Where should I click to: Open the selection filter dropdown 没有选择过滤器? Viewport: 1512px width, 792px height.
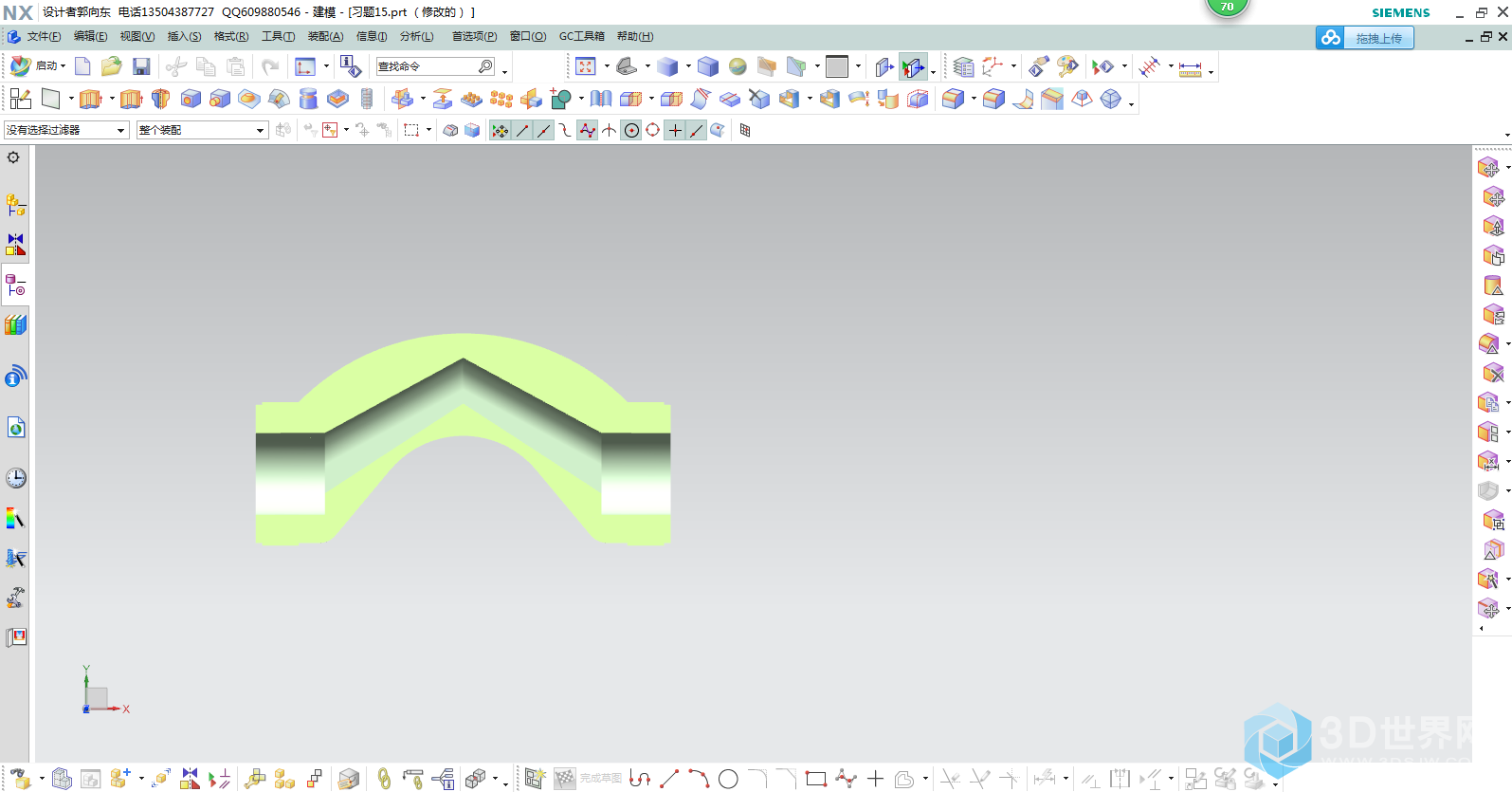pyautogui.click(x=66, y=130)
